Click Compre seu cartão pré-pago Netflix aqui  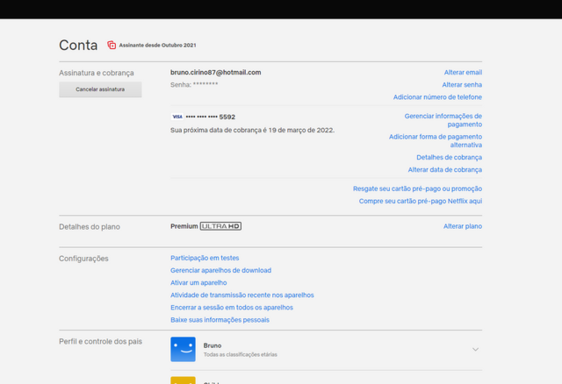pos(420,201)
